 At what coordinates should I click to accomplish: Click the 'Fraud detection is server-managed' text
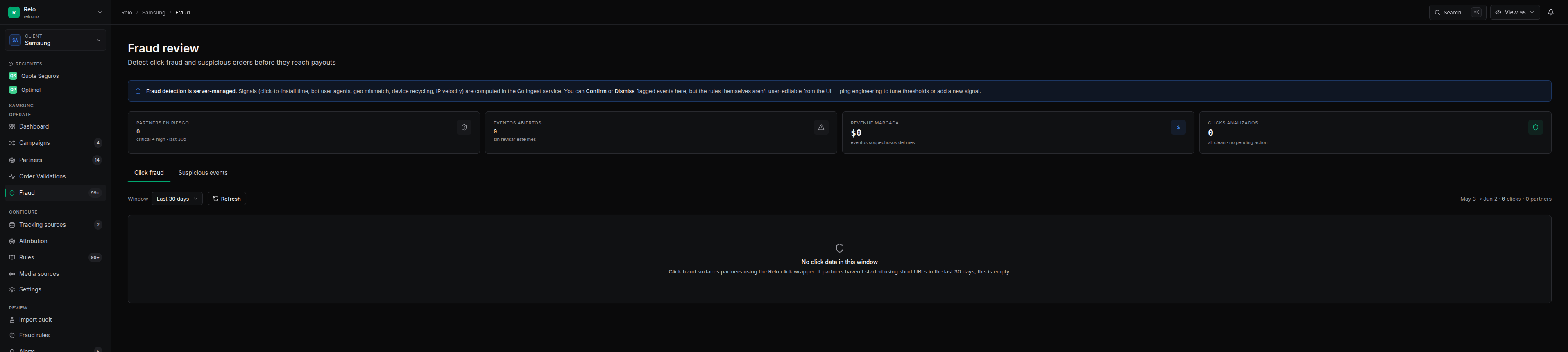pyautogui.click(x=191, y=91)
